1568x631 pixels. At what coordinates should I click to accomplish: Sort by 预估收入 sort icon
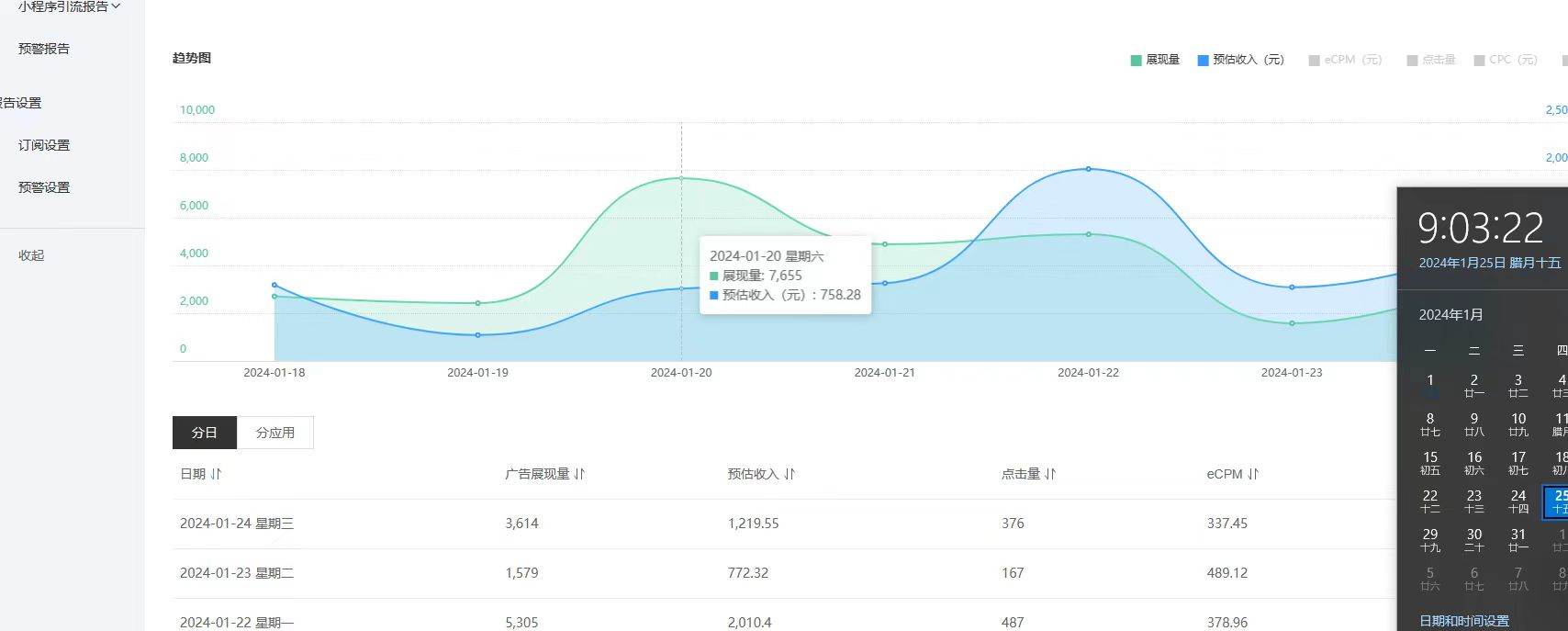click(x=790, y=474)
